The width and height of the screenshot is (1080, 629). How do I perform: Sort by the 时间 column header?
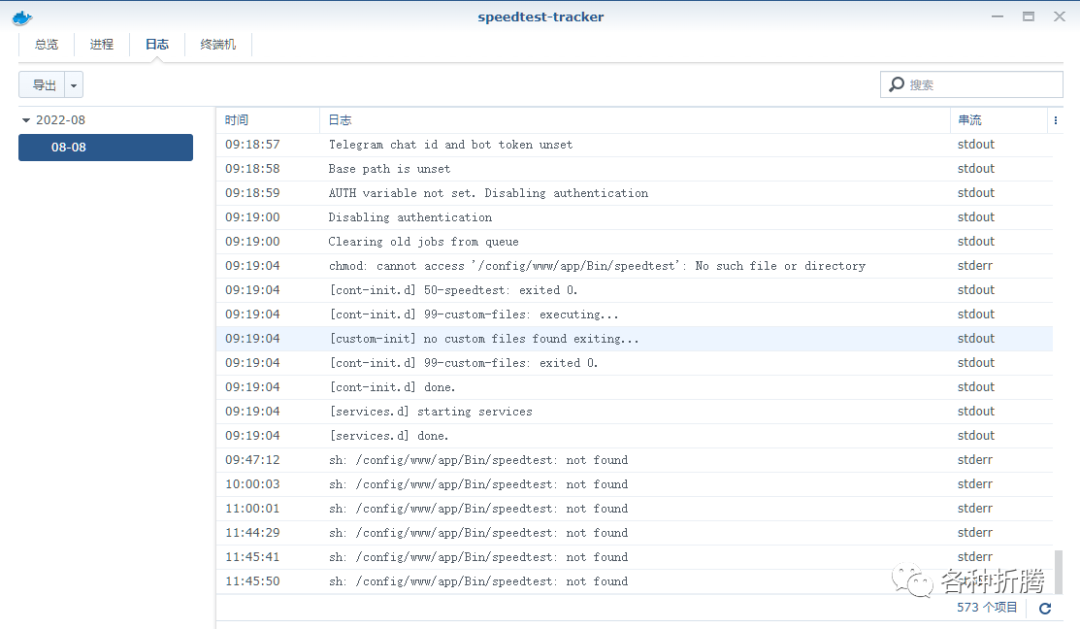(237, 120)
